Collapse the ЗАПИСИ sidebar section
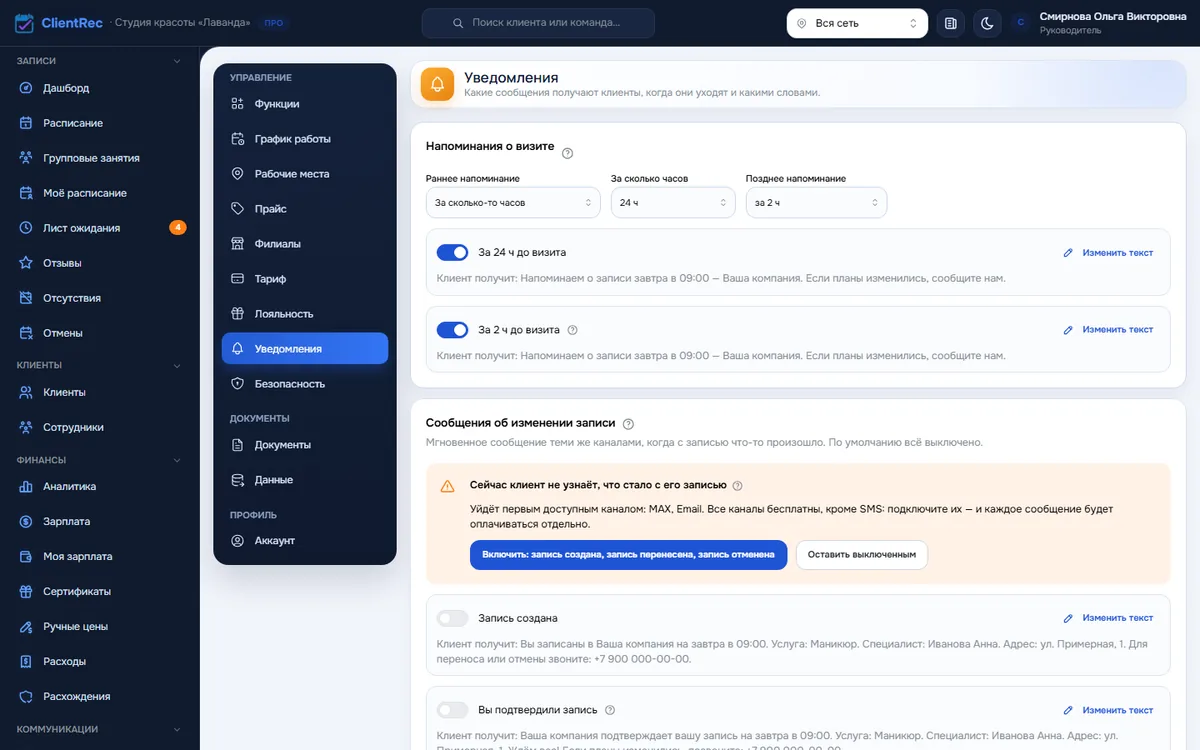This screenshot has height=750, width=1200. tap(100, 61)
